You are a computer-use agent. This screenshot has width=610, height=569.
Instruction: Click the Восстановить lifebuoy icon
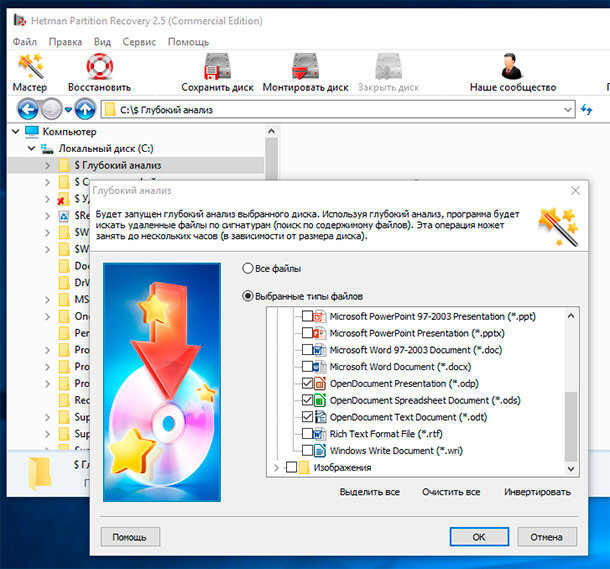pos(100,66)
